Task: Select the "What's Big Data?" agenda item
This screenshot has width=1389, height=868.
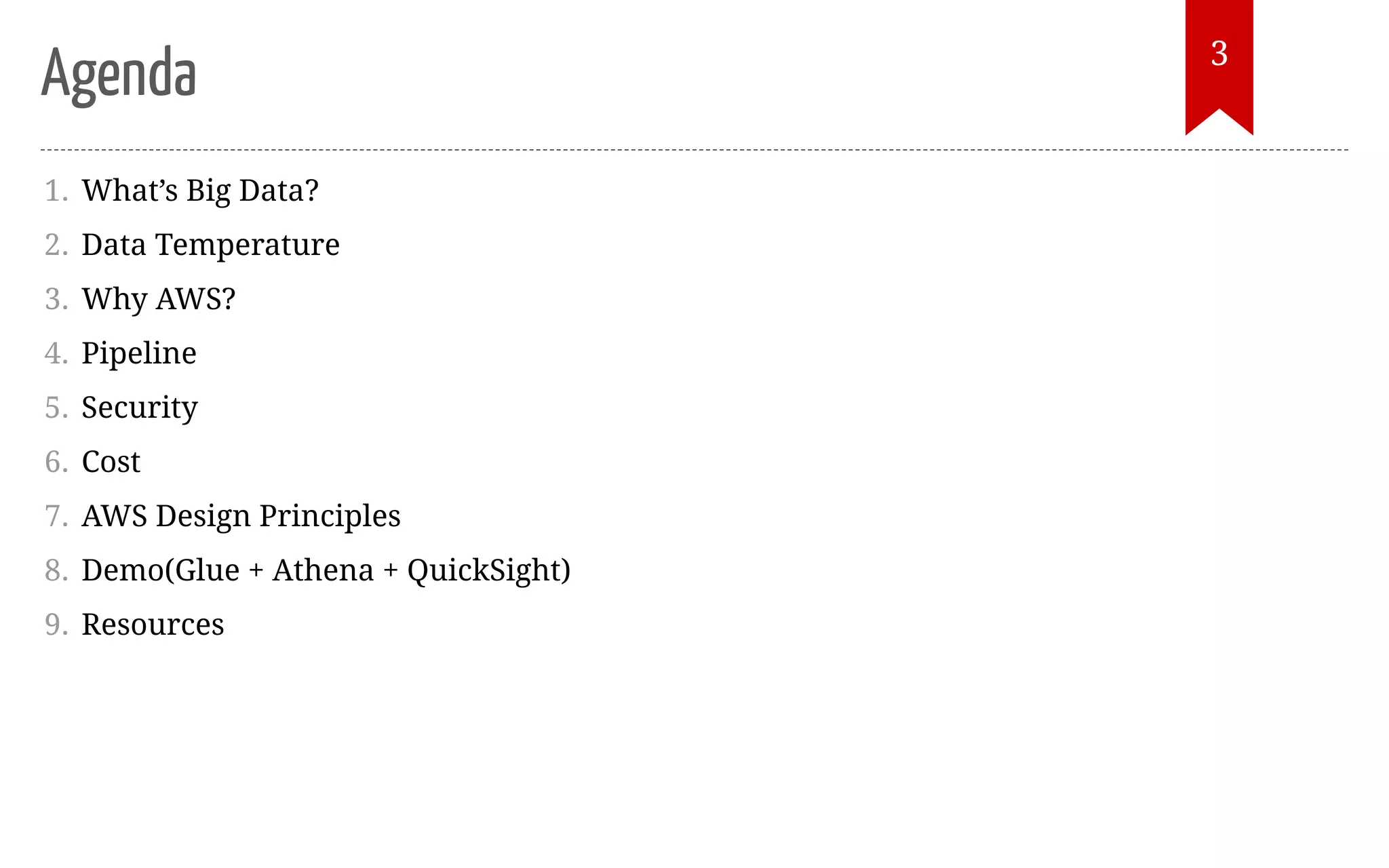Action: coord(200,191)
